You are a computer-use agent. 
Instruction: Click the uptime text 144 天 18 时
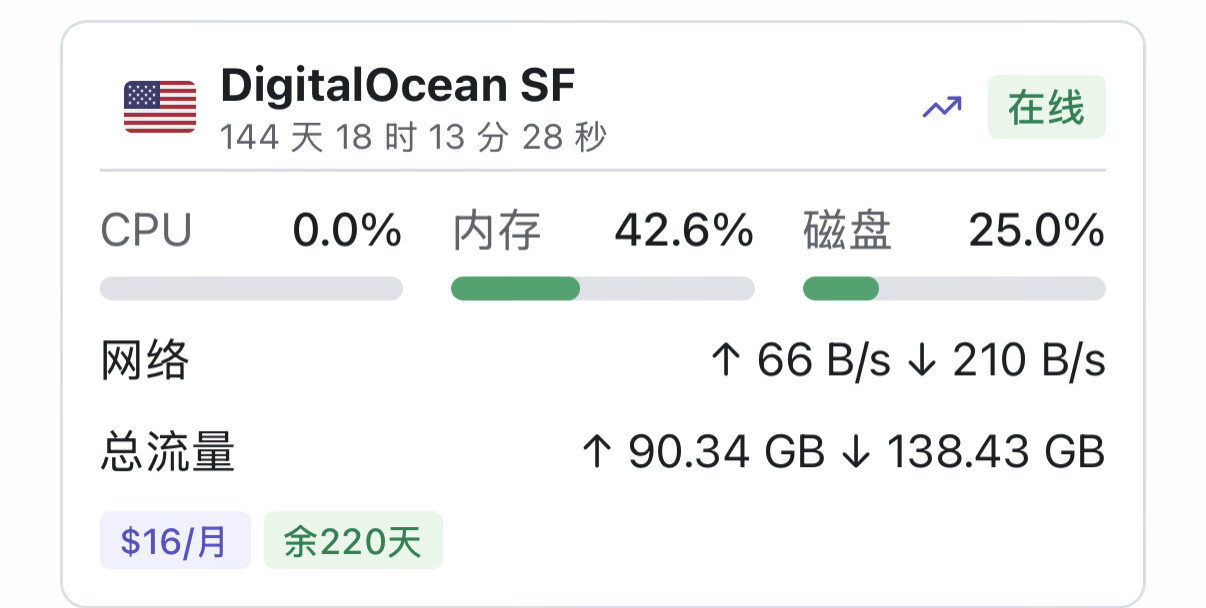[318, 138]
